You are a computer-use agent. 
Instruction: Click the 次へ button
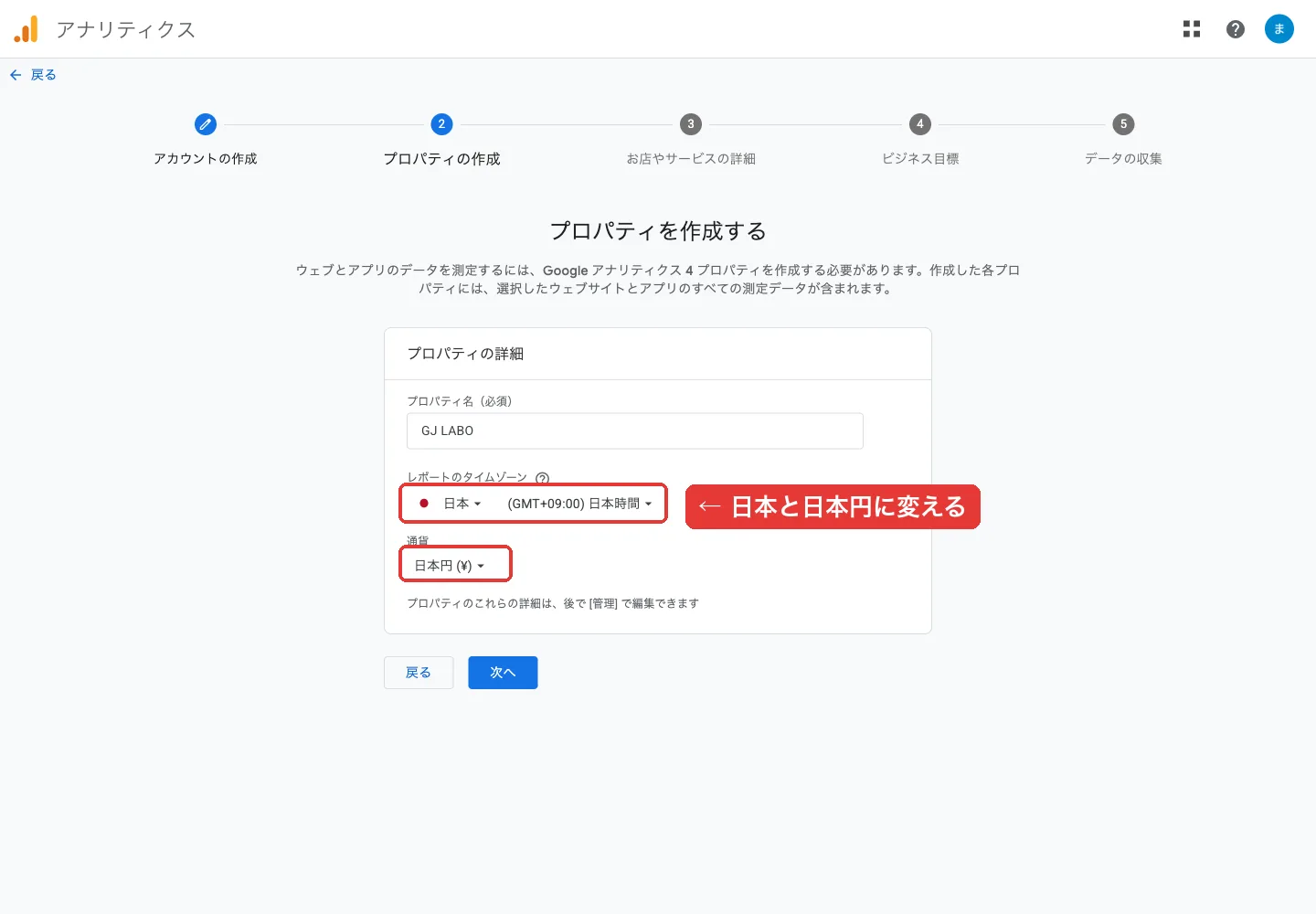[x=503, y=673]
